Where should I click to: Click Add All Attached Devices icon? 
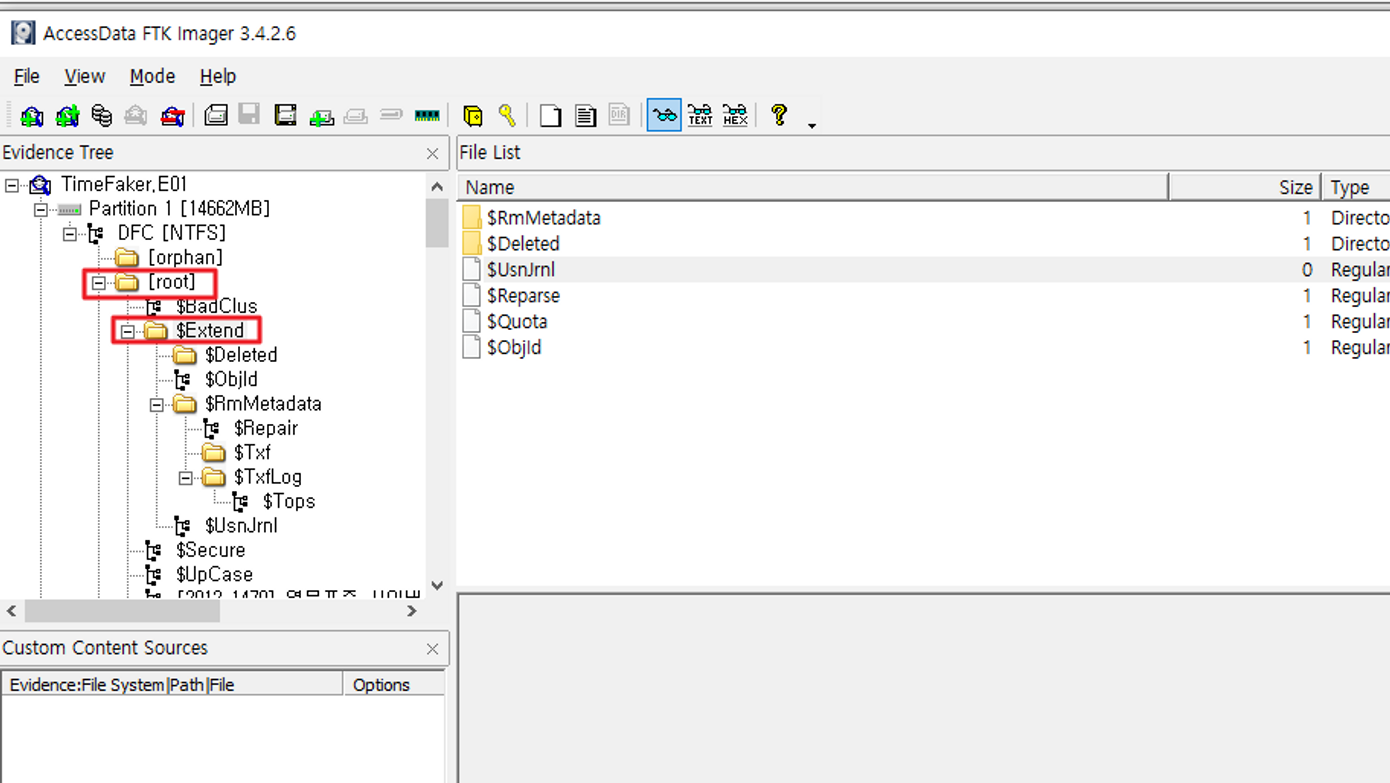pyautogui.click(x=67, y=115)
